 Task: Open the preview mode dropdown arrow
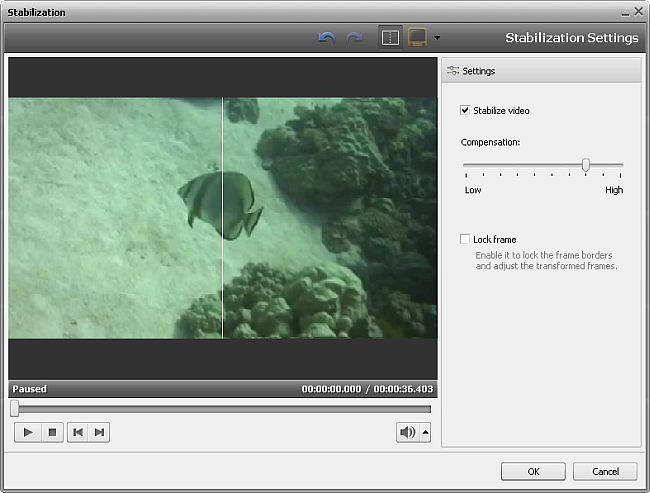pos(437,38)
